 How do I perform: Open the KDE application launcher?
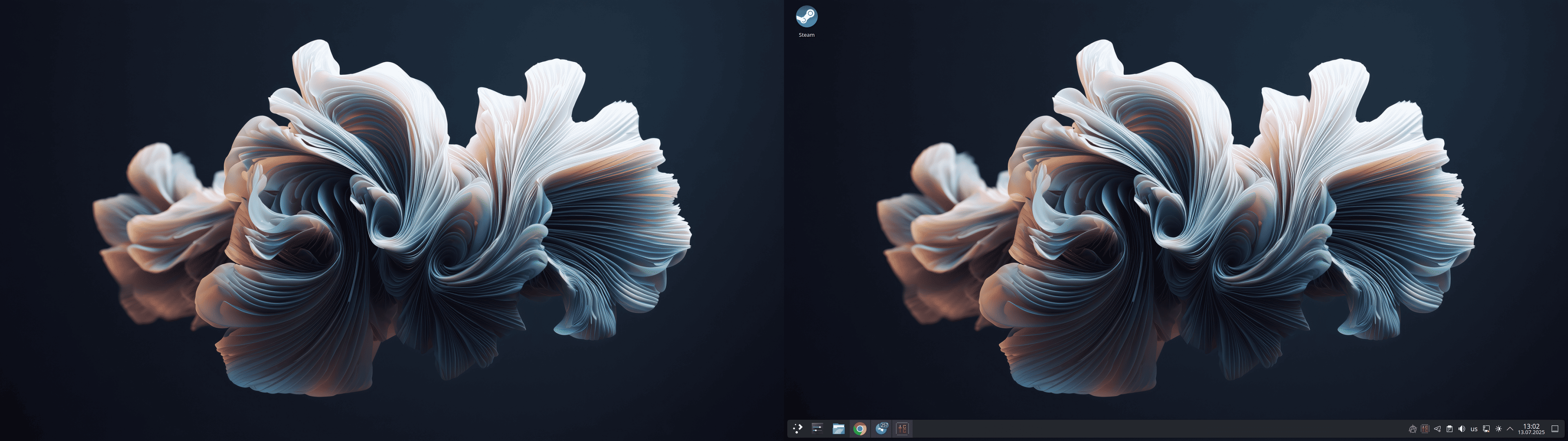(797, 428)
